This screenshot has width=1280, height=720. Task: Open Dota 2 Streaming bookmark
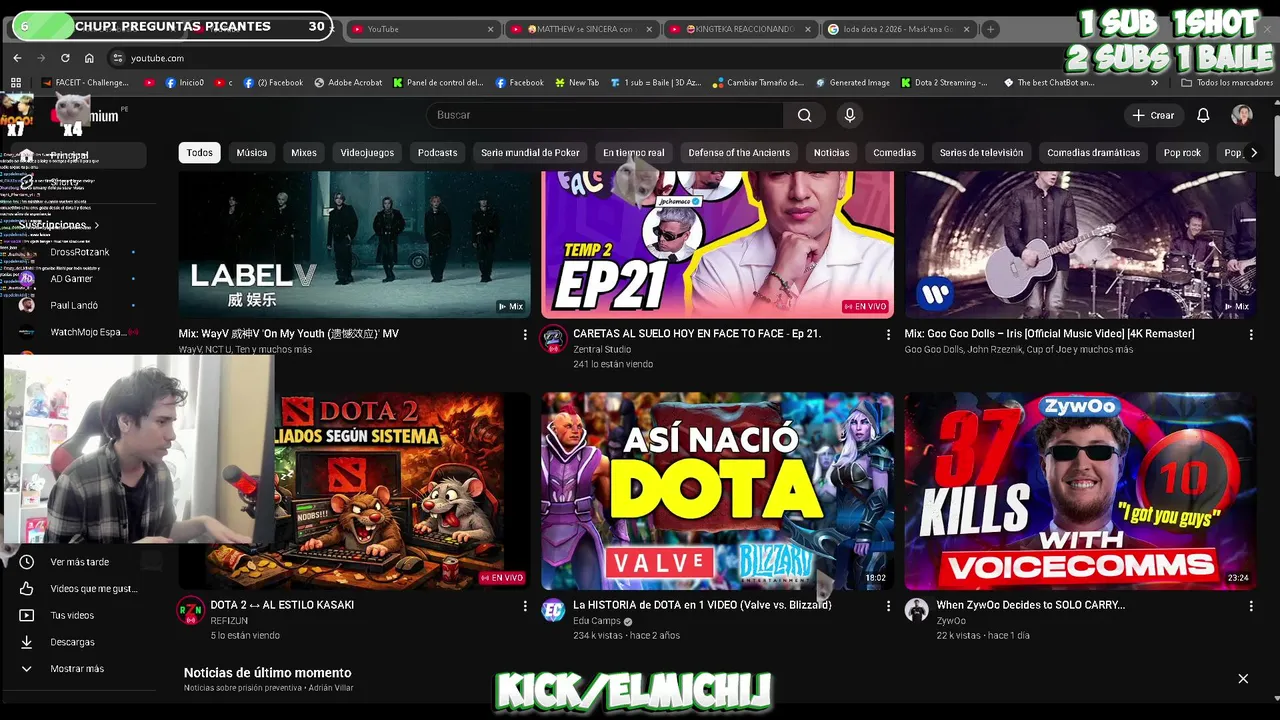coord(944,83)
